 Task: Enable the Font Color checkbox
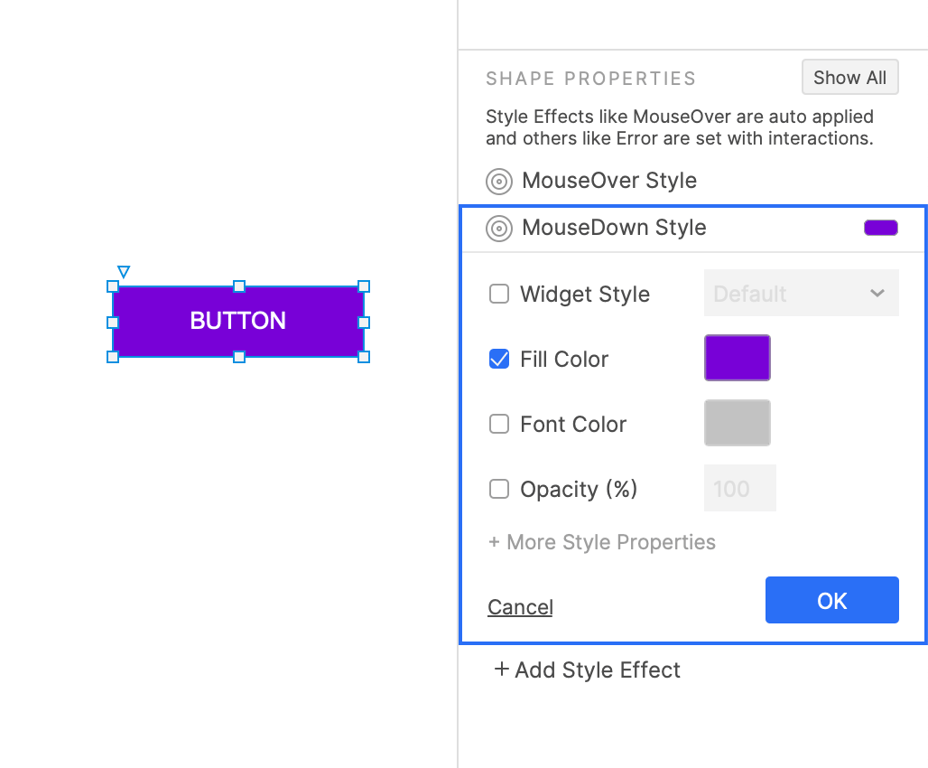click(x=499, y=424)
